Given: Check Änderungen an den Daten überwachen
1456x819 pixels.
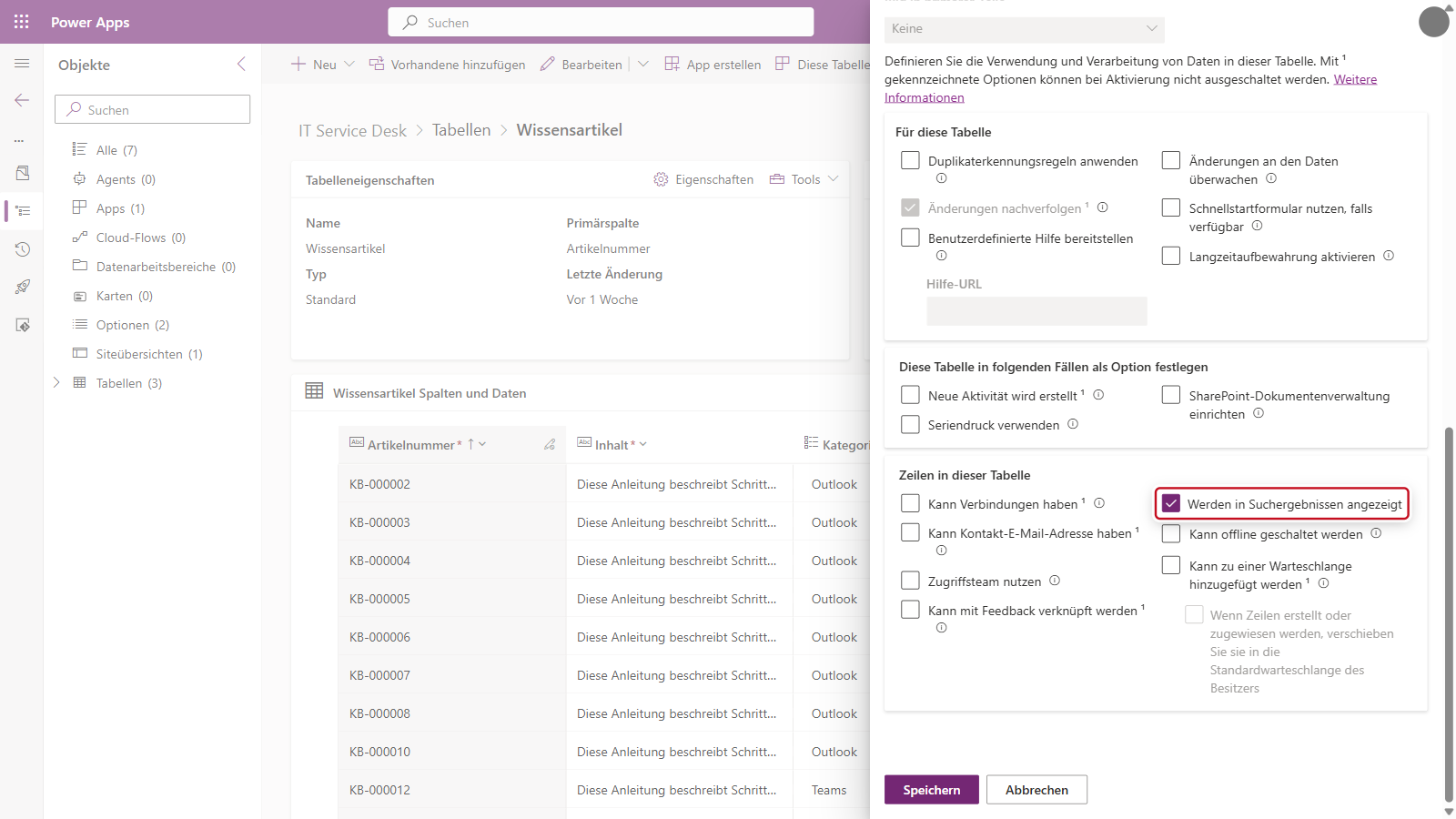Looking at the screenshot, I should pos(1171,160).
